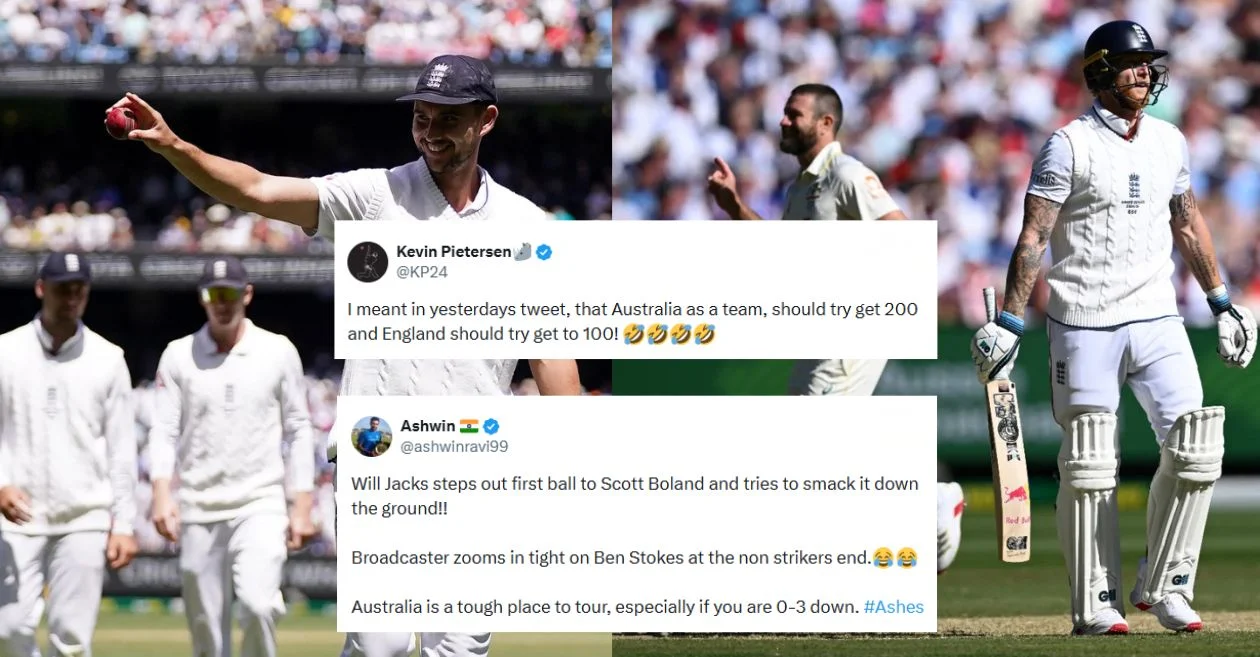Open the #Ashes hashtag
Viewport: 1260px width, 657px height.
click(x=893, y=607)
